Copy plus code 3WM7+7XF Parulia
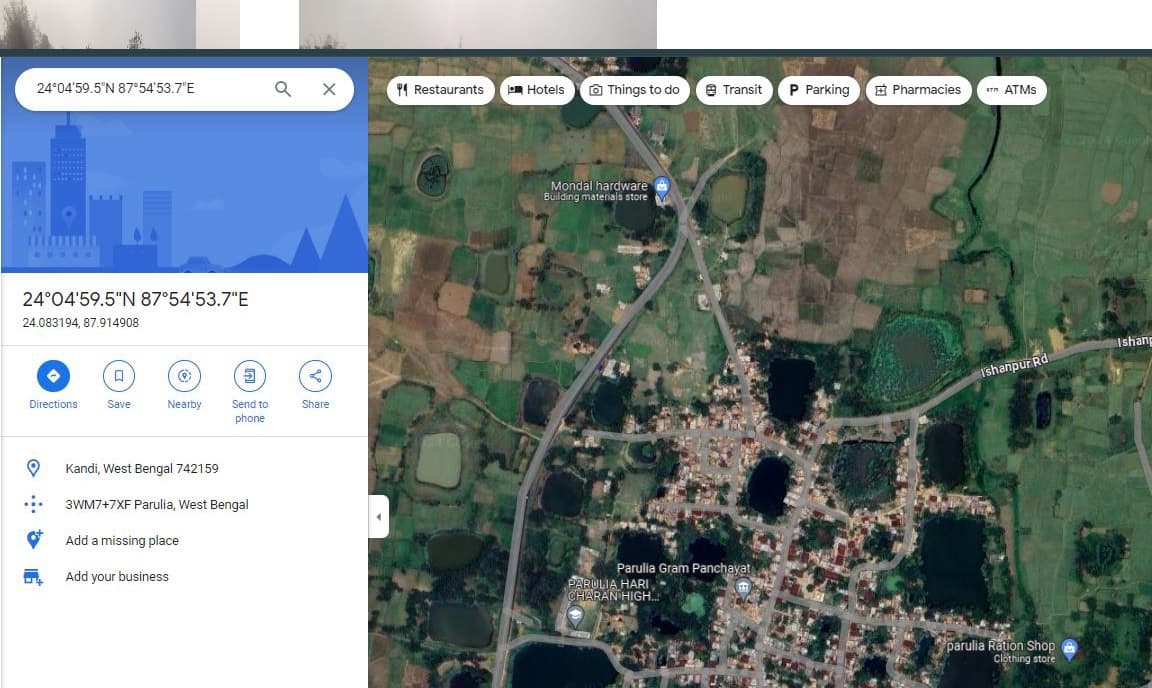Image resolution: width=1152 pixels, height=688 pixels. pyautogui.click(x=156, y=504)
